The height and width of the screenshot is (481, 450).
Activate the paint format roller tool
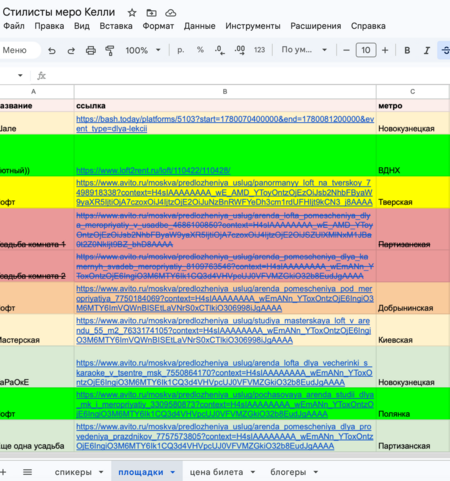click(x=110, y=50)
